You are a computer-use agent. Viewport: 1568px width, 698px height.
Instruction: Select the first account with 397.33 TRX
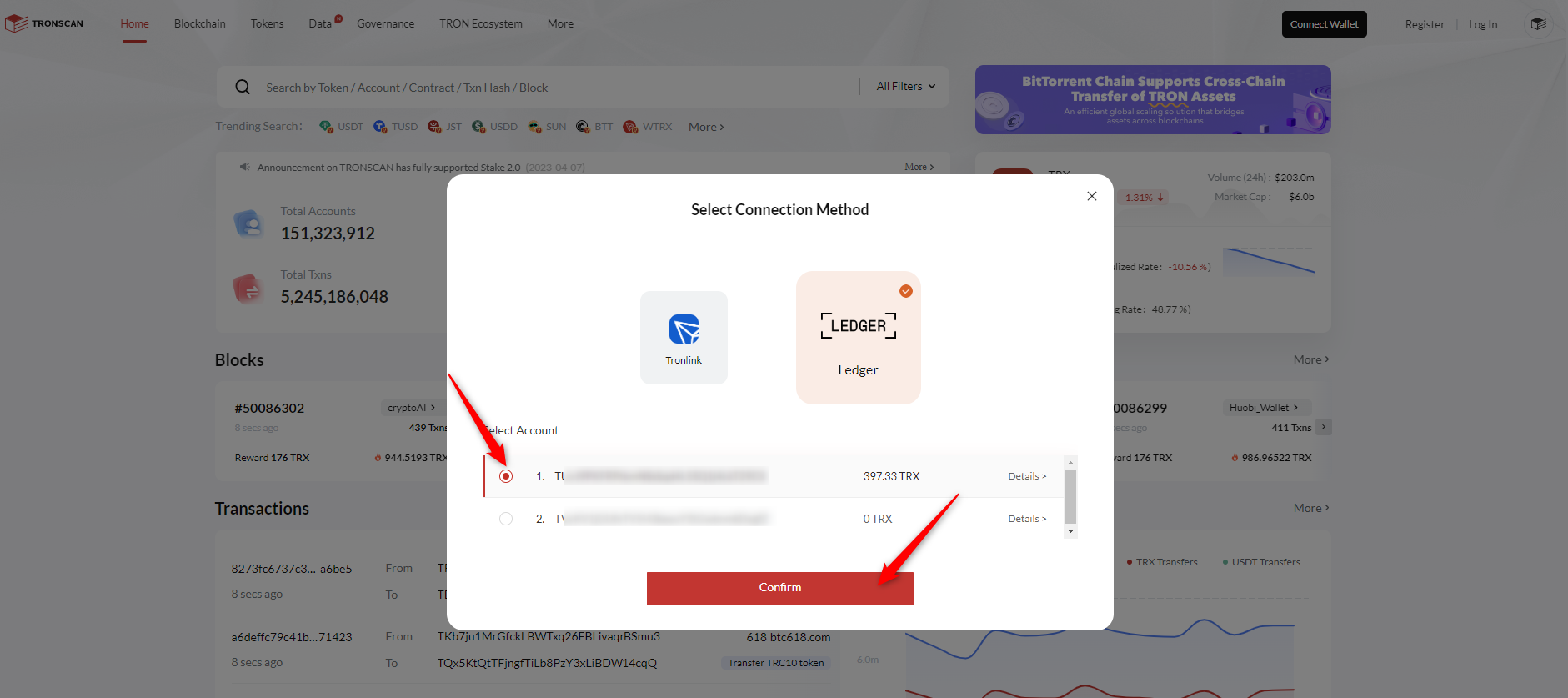[x=506, y=476]
